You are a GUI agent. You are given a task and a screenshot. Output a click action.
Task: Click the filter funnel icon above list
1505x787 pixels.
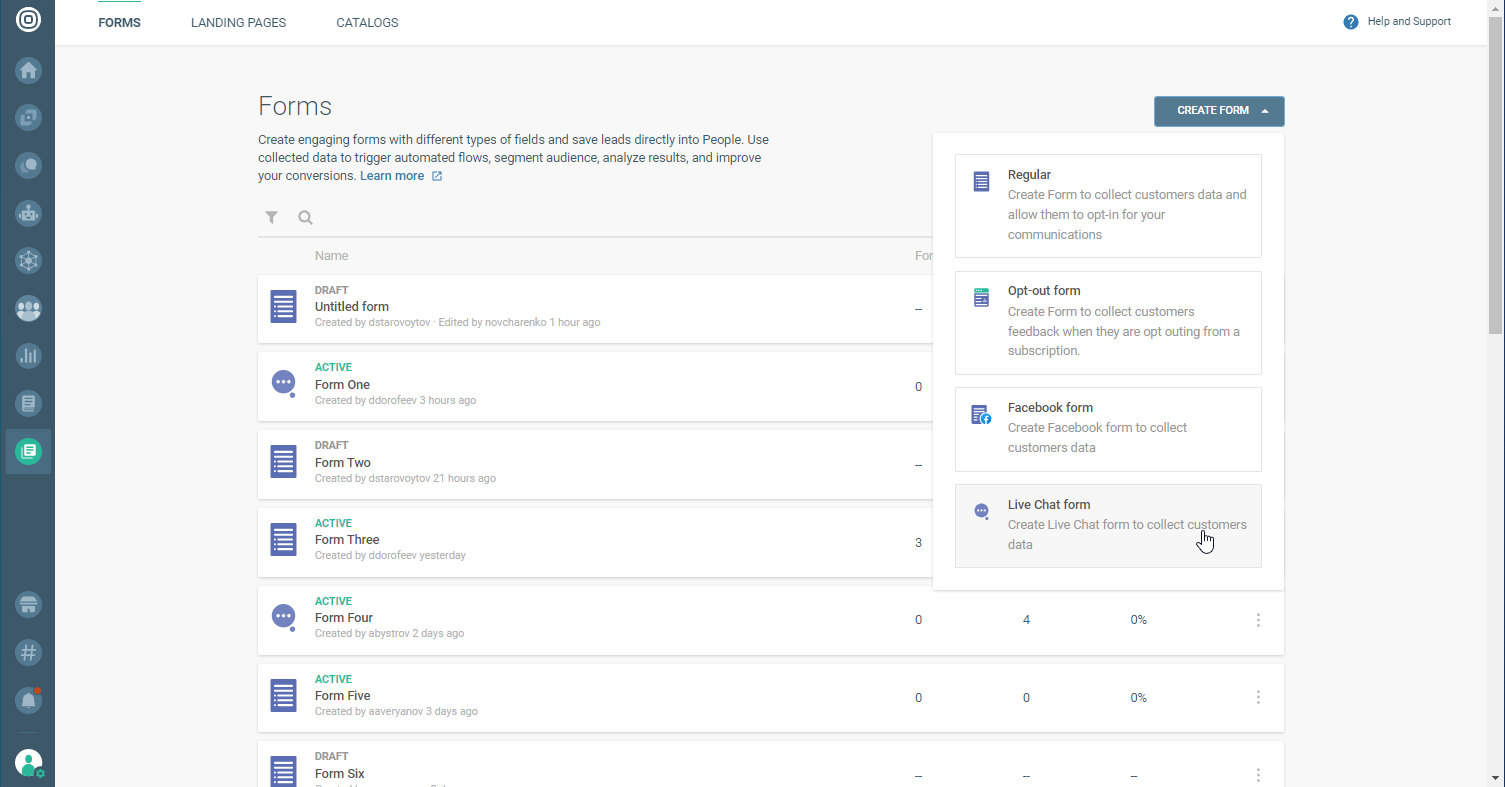pos(271,217)
